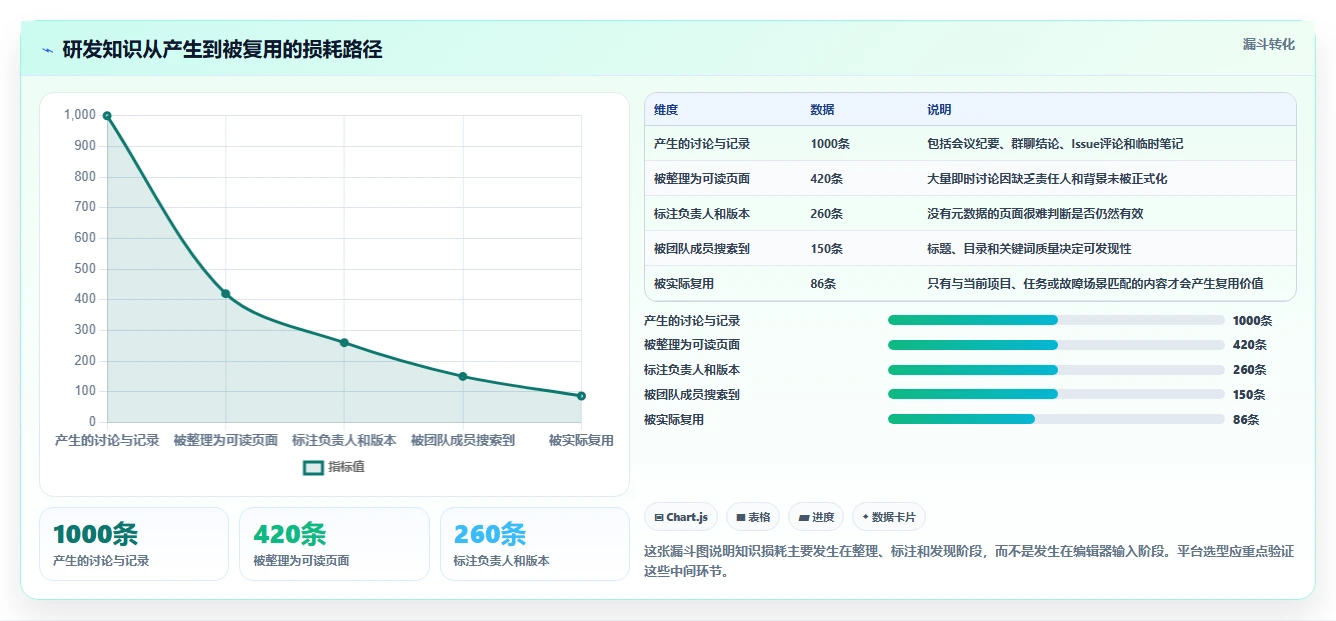This screenshot has width=1336, height=621.
Task: Click the 数据 column header in the table
Action: click(822, 110)
